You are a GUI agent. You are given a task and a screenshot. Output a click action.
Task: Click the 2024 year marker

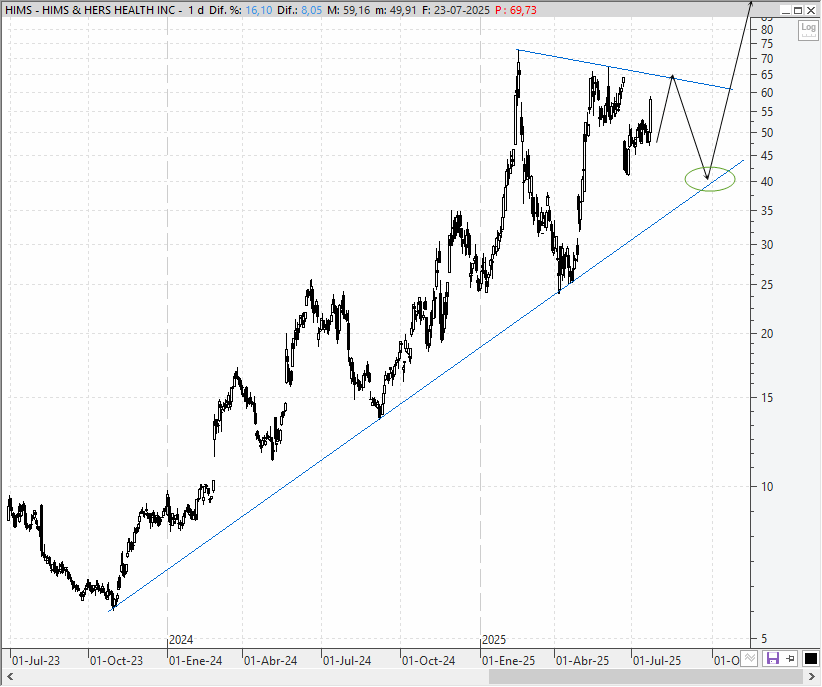181,640
